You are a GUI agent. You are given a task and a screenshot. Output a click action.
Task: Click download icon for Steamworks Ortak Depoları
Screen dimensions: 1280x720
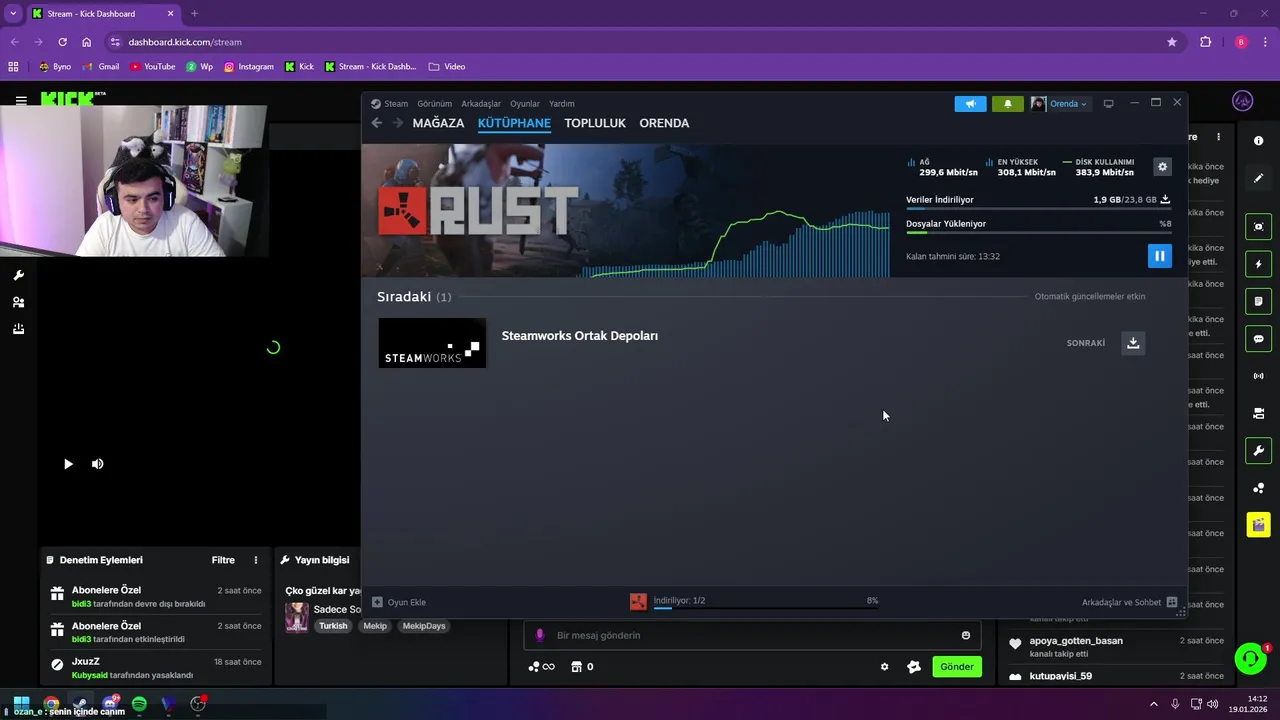[x=1133, y=343]
